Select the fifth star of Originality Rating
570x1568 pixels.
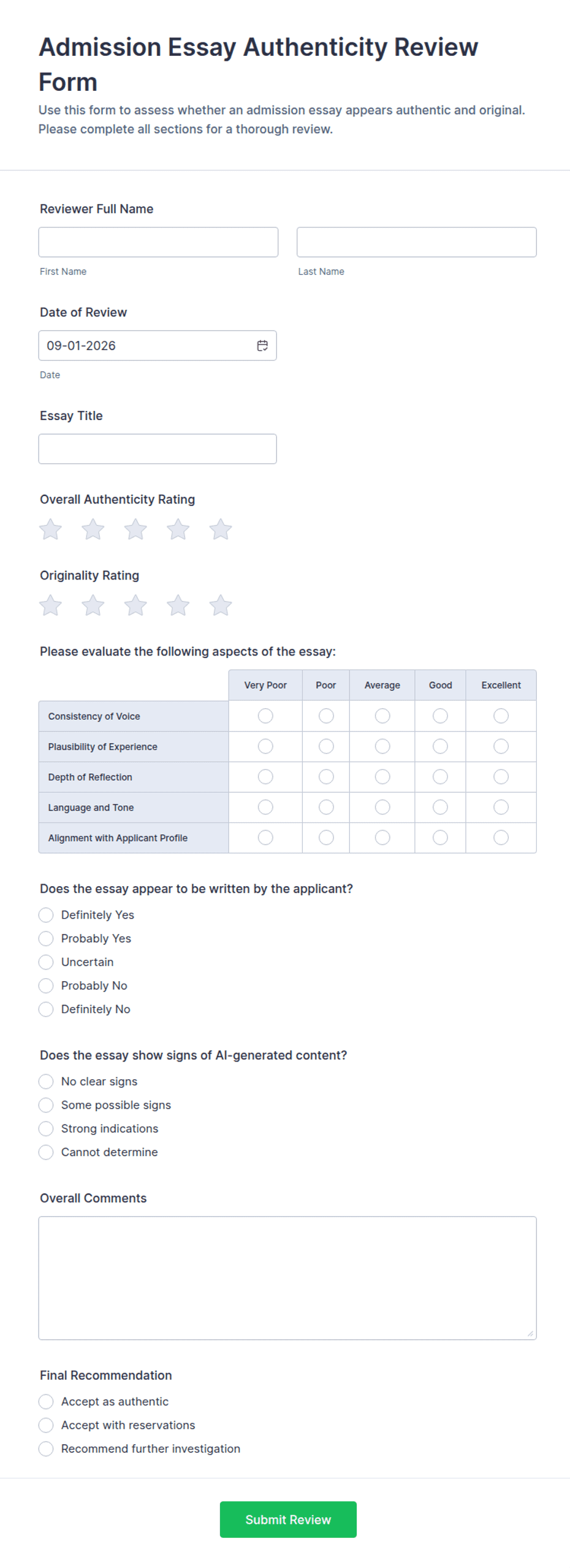[221, 605]
